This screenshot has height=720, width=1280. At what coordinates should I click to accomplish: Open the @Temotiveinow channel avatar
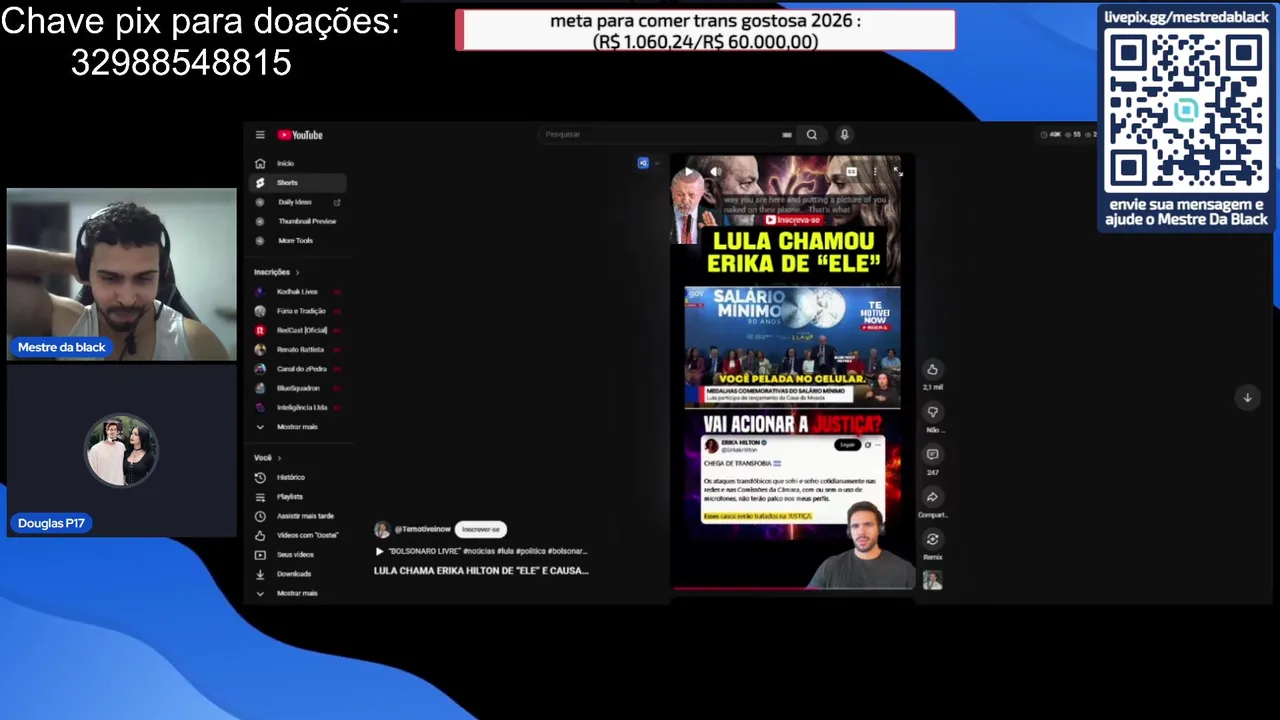pyautogui.click(x=382, y=530)
